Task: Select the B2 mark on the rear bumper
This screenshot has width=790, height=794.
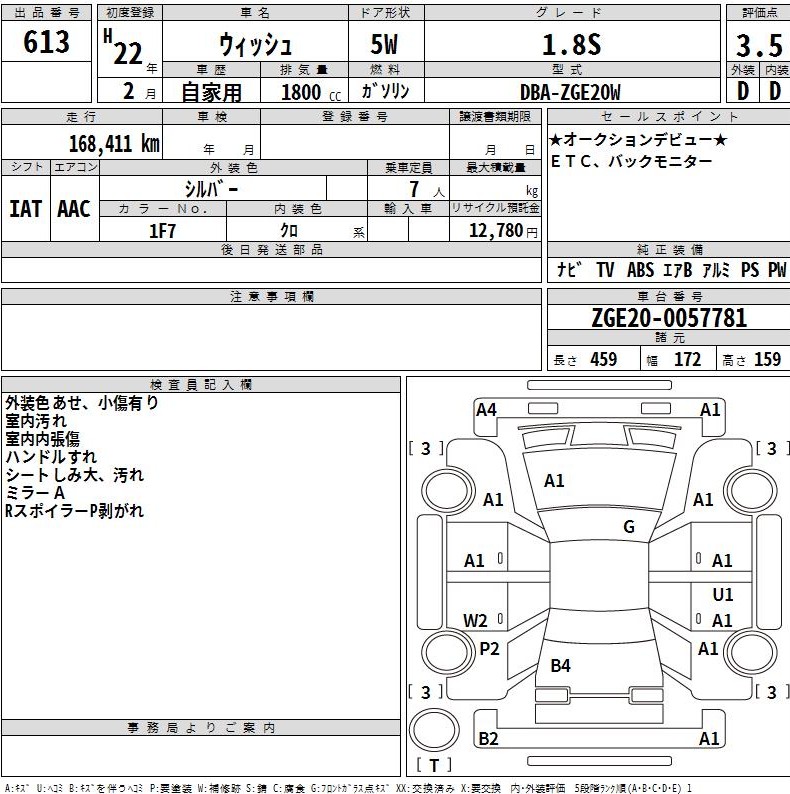Action: tap(489, 739)
